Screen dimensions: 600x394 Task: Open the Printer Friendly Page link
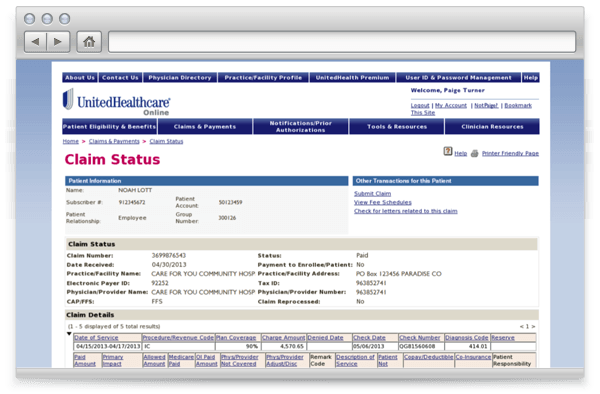pos(510,153)
